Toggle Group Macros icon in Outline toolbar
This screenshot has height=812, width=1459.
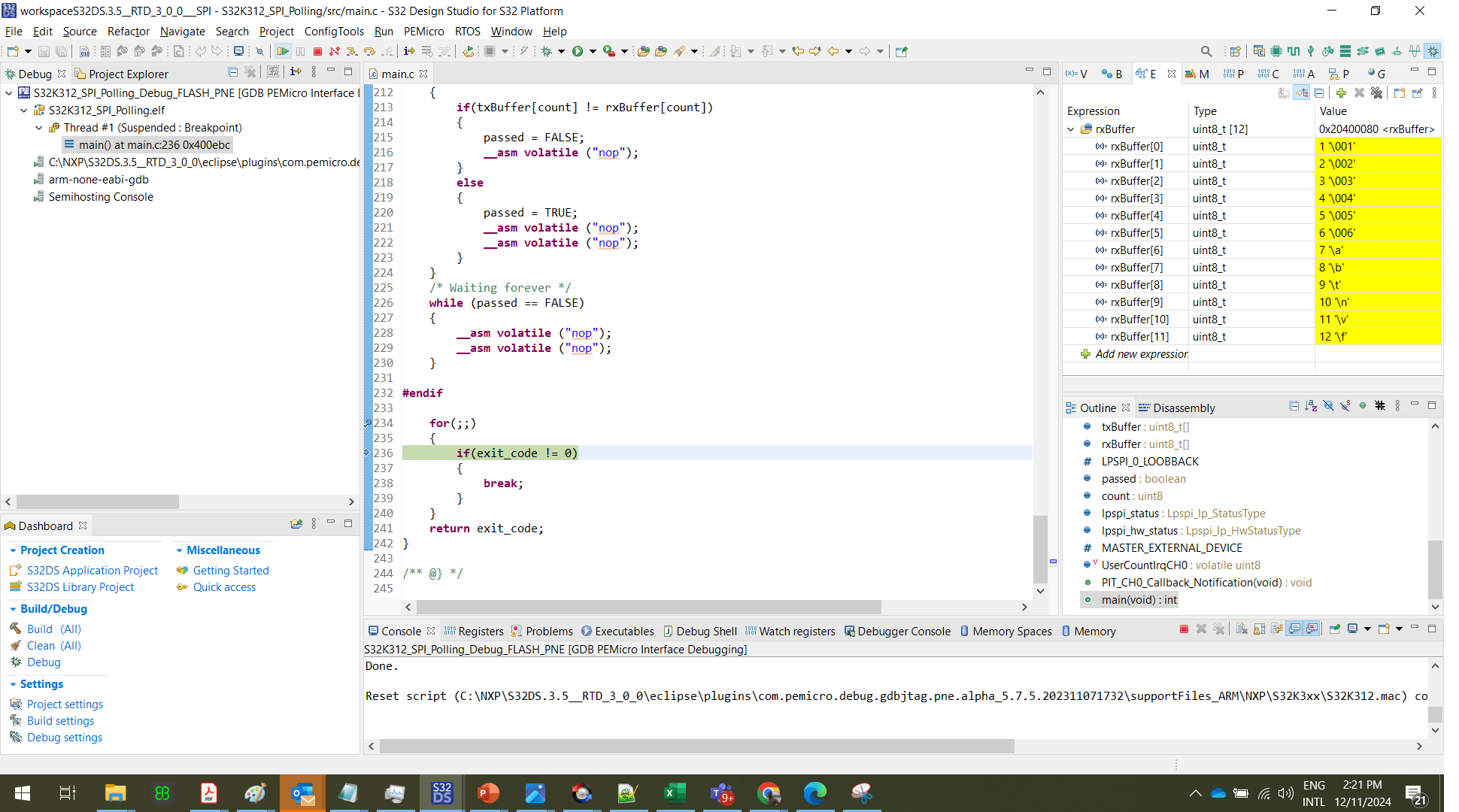click(x=1380, y=406)
